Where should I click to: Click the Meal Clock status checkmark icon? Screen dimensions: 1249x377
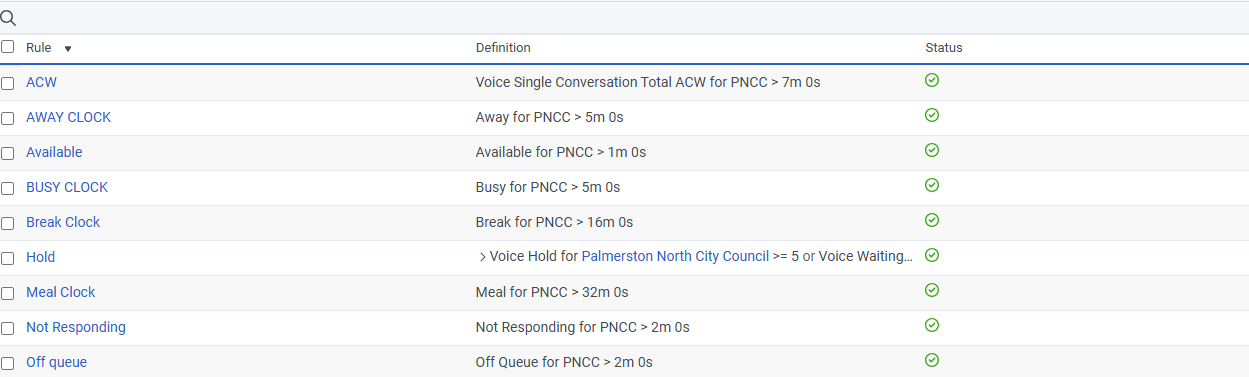tap(932, 290)
